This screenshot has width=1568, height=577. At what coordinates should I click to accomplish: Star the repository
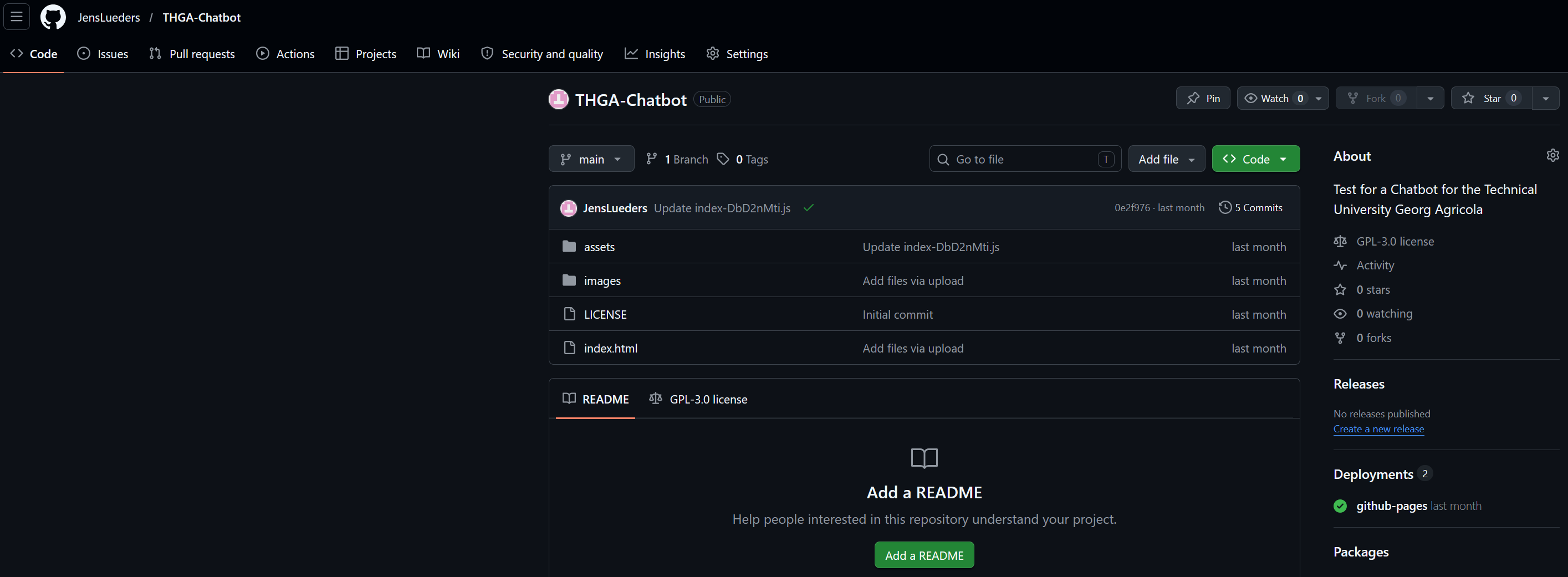[1492, 98]
